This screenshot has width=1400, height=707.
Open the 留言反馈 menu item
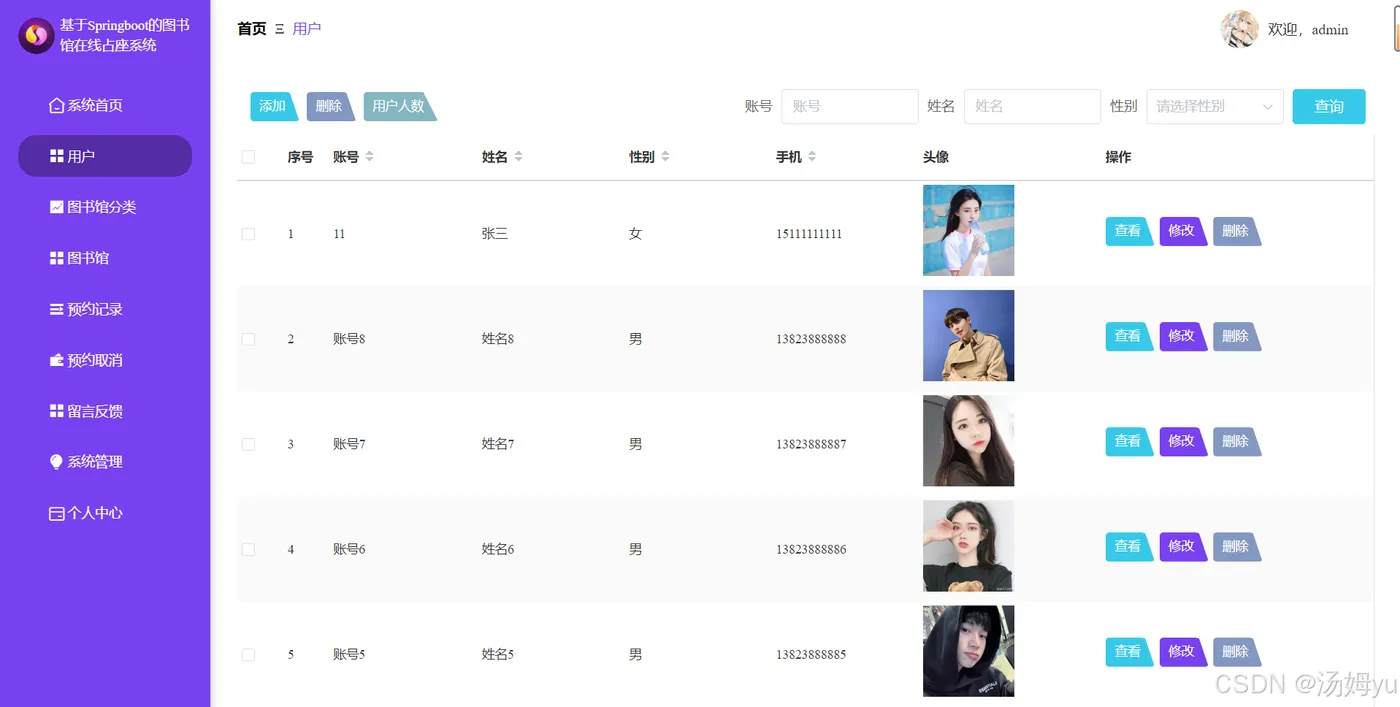[95, 411]
